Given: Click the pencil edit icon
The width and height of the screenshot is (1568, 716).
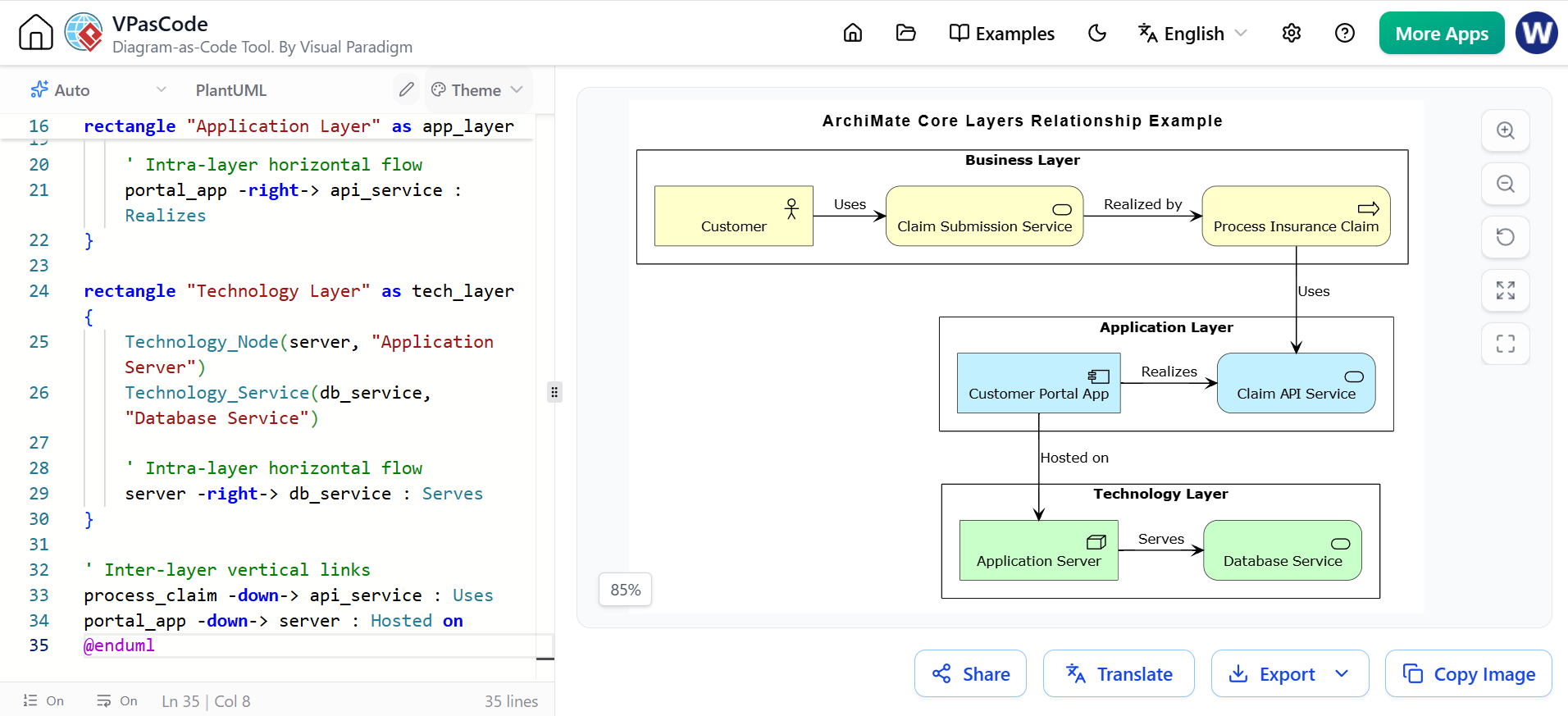Looking at the screenshot, I should point(407,89).
